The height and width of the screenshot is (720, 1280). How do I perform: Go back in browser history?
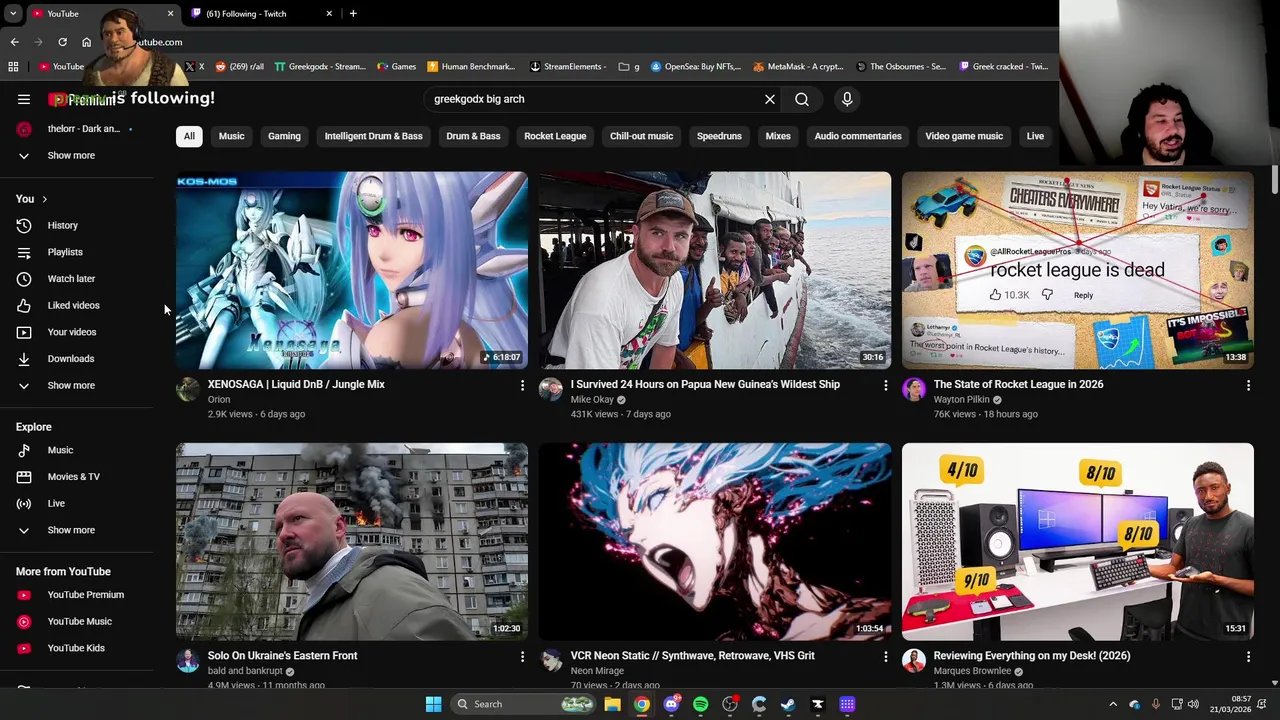pyautogui.click(x=14, y=42)
